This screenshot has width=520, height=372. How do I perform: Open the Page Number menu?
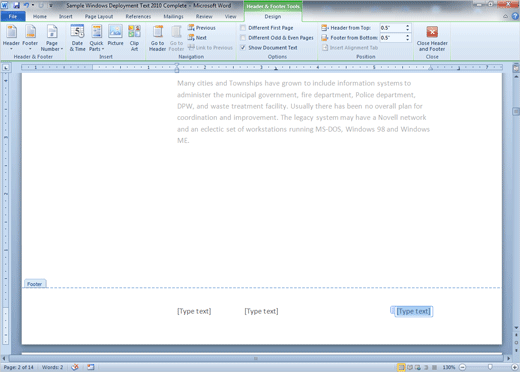tap(52, 38)
